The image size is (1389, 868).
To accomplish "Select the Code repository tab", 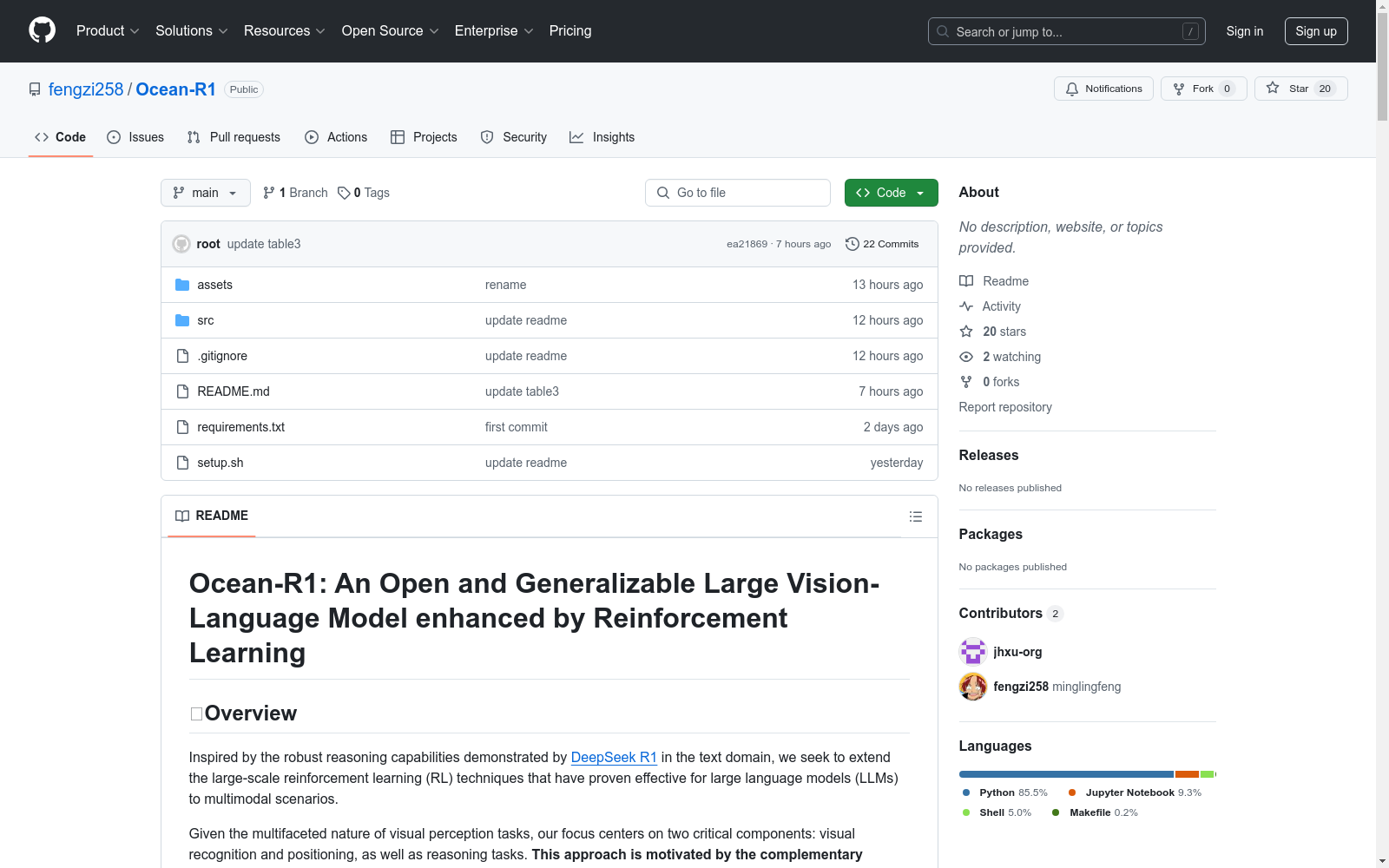I will coord(61,137).
